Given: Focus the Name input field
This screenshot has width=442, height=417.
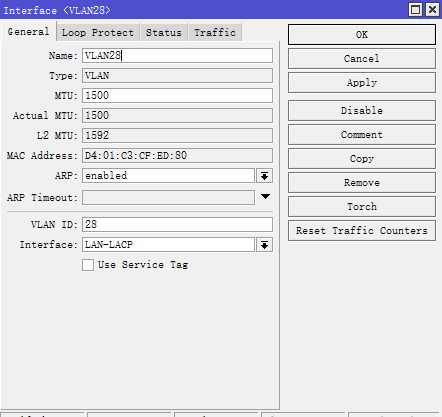Looking at the screenshot, I should pyautogui.click(x=177, y=56).
